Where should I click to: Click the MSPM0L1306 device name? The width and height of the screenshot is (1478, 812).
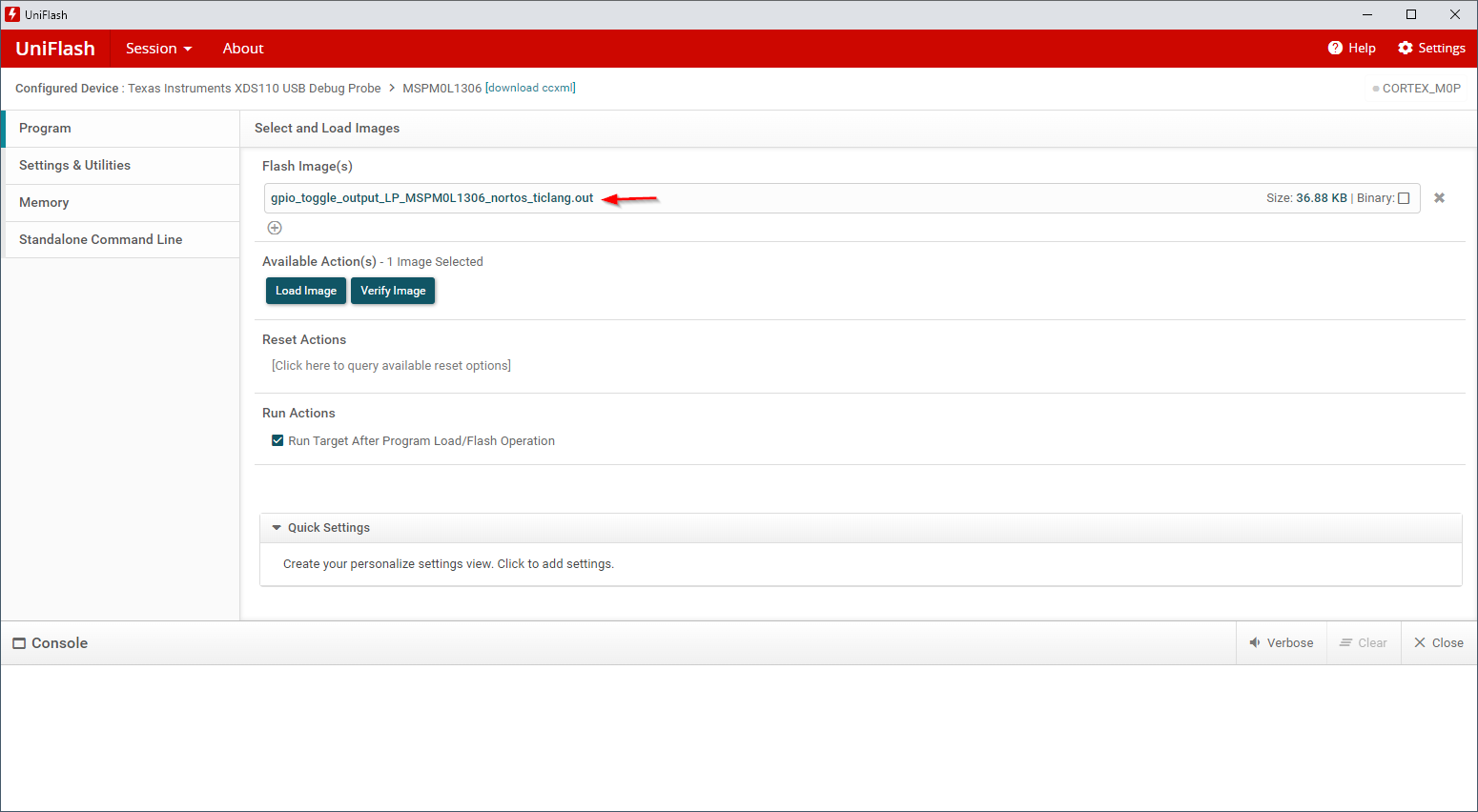[441, 89]
